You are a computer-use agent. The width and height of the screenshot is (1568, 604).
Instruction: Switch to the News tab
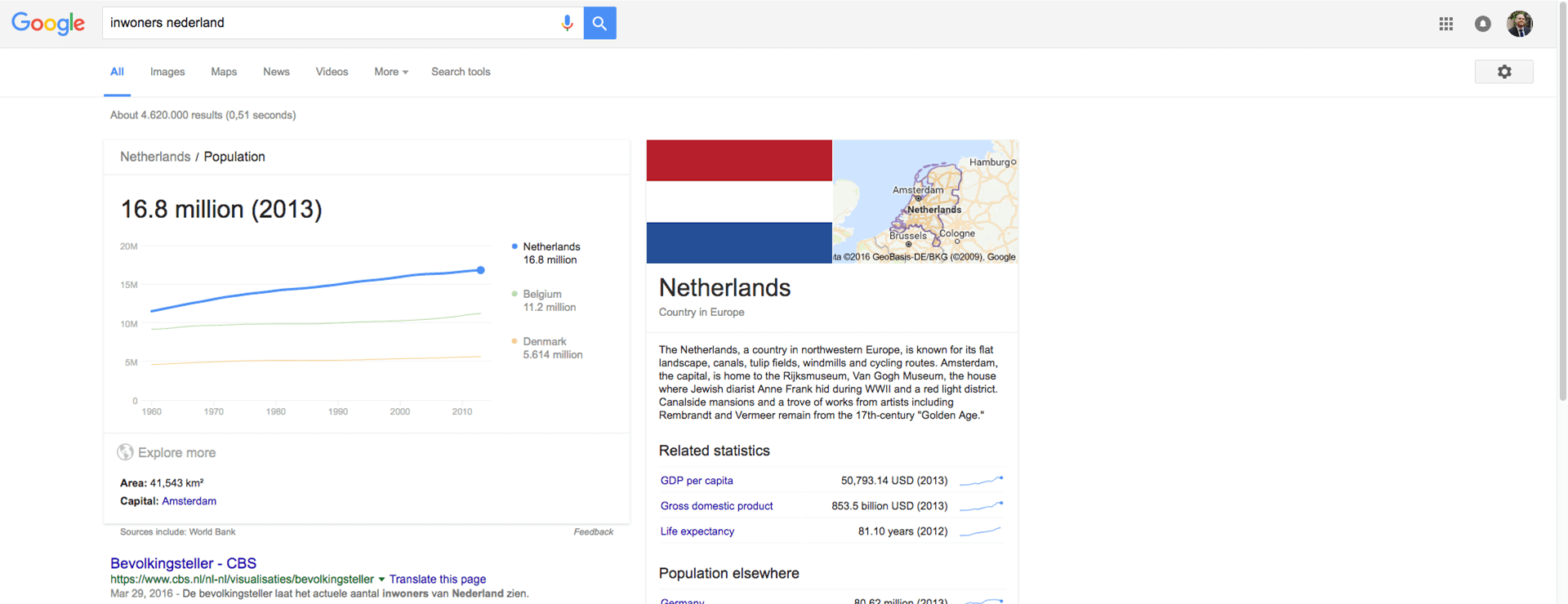click(276, 72)
